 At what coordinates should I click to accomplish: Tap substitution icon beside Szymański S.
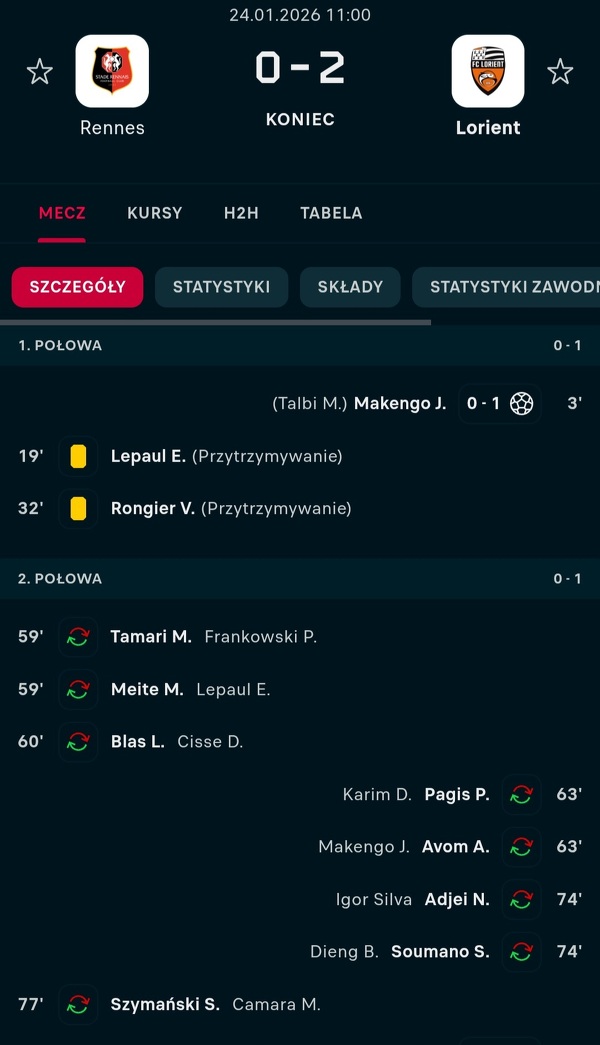click(x=78, y=1004)
